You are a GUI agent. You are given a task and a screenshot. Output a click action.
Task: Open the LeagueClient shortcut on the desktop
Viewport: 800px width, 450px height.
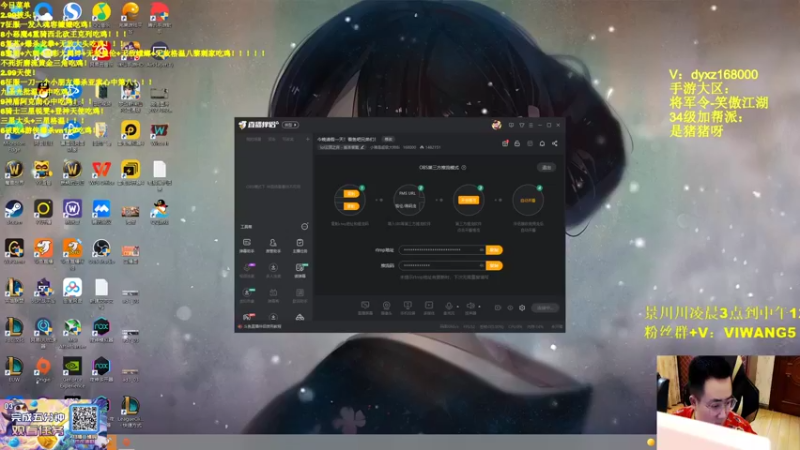(131, 411)
